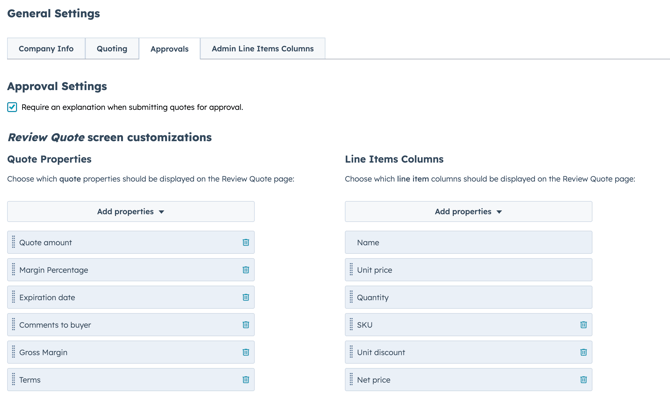Screen dimensions: 670x401
Task: Grab the drag handle for Quote amount
Action: tap(13, 243)
